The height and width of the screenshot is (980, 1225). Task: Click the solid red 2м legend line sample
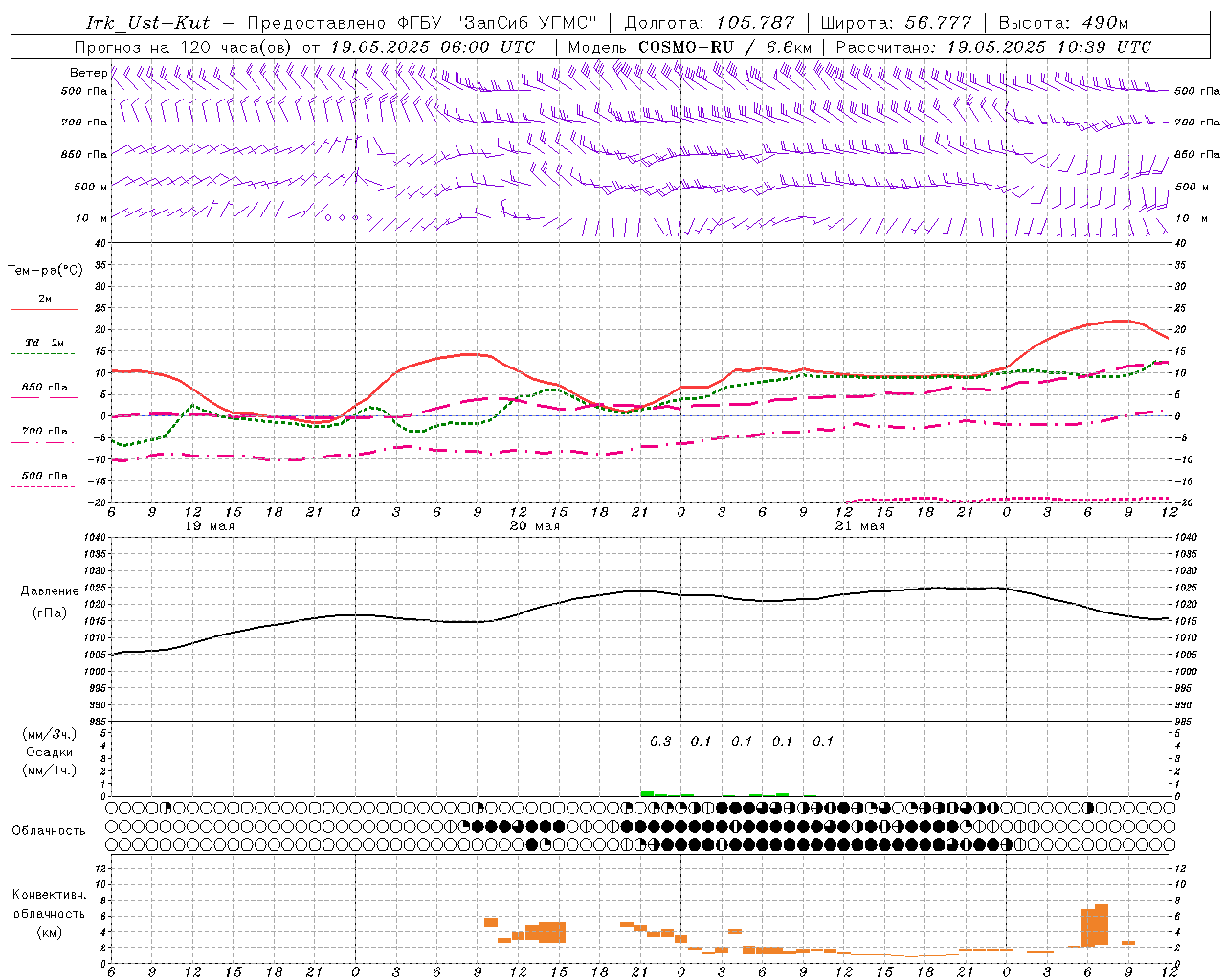click(44, 310)
